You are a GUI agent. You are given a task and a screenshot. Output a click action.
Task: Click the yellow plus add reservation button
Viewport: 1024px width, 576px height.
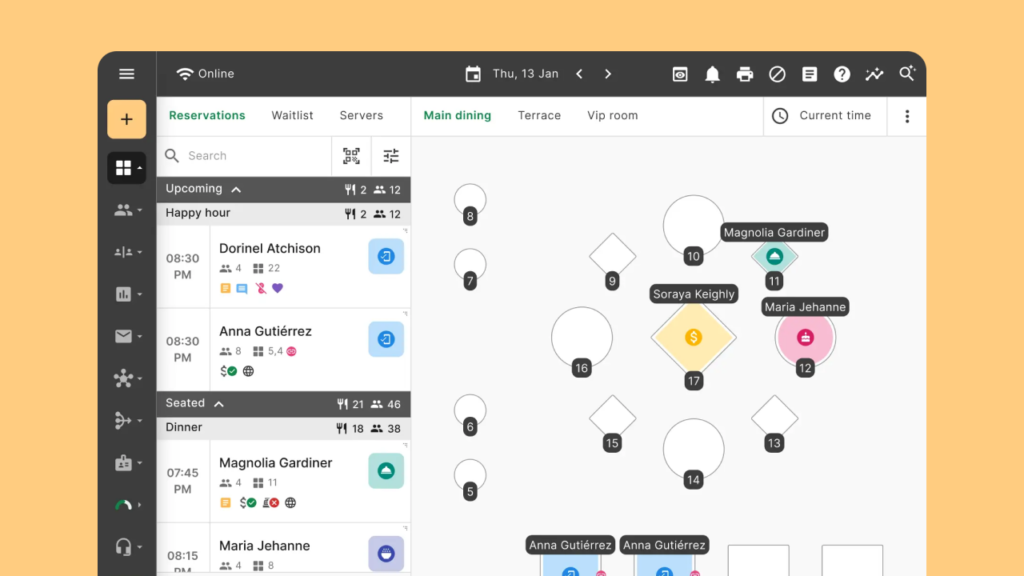[x=126, y=119]
